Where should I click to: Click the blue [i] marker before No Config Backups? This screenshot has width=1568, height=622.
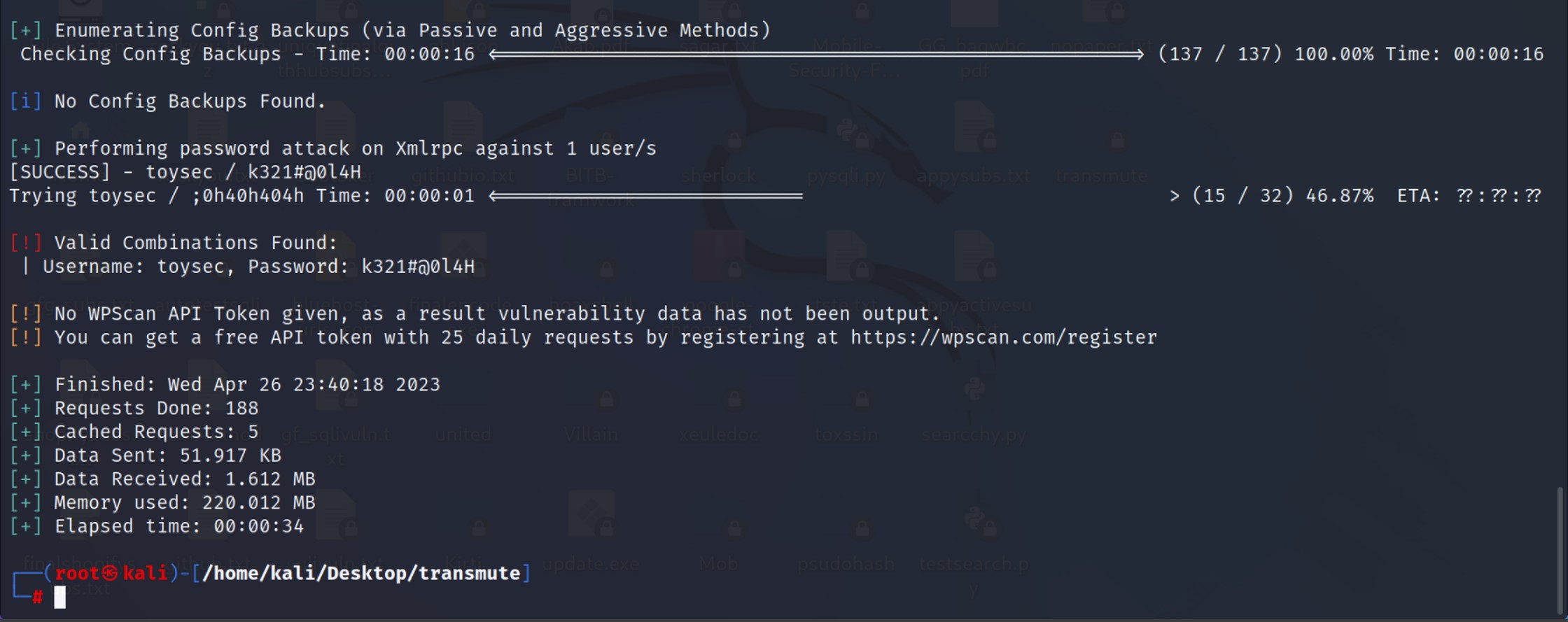[26, 101]
